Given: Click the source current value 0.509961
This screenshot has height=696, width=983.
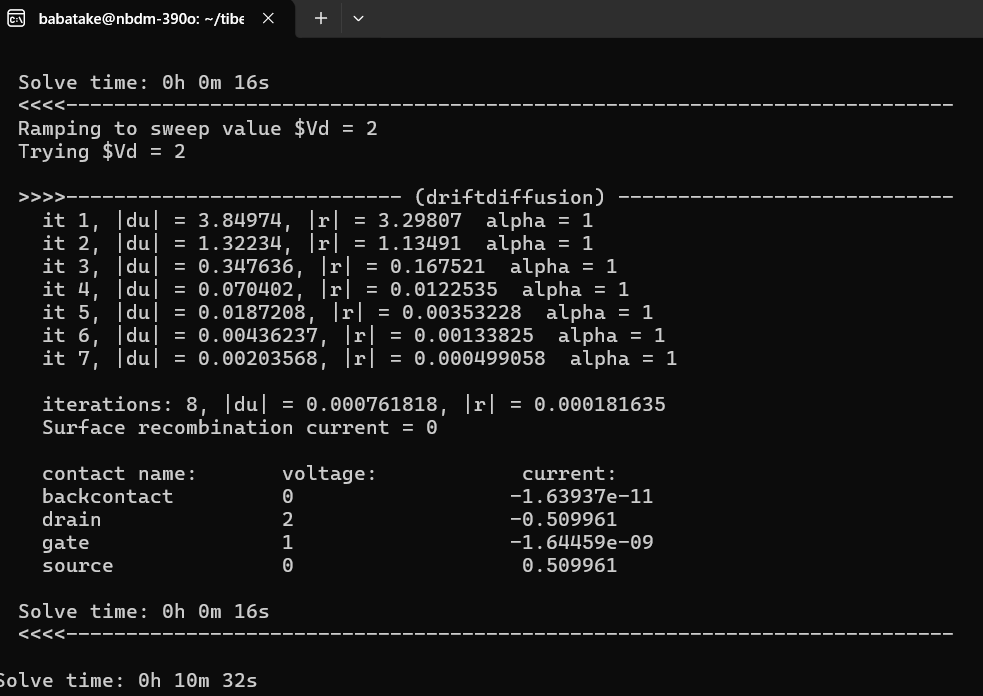Looking at the screenshot, I should coord(569,566).
